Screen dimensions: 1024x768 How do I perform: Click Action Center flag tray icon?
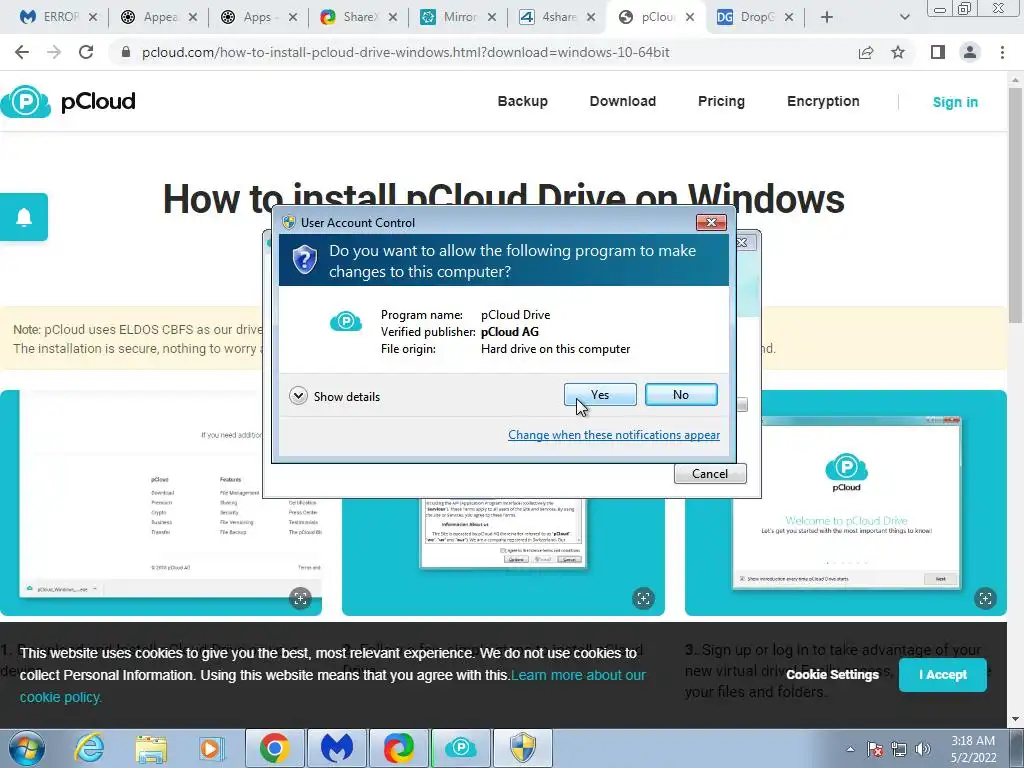tap(875, 749)
